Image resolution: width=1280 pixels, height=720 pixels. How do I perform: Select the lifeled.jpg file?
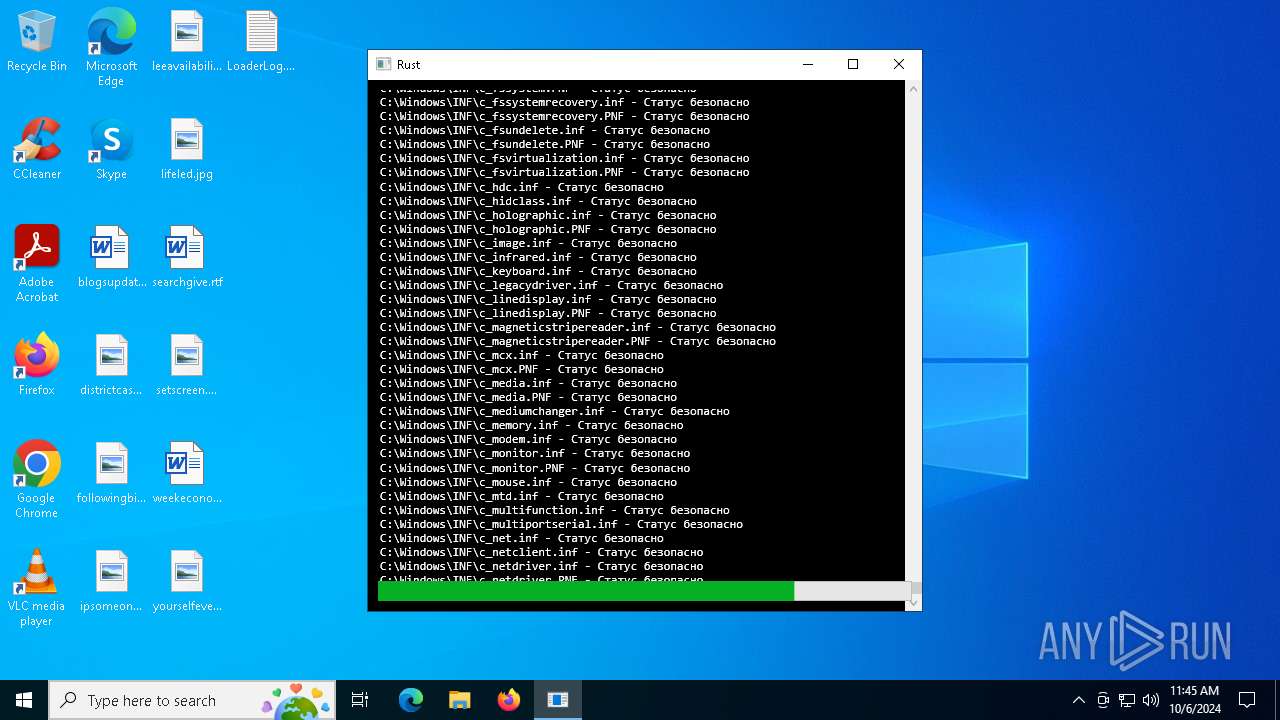[186, 150]
